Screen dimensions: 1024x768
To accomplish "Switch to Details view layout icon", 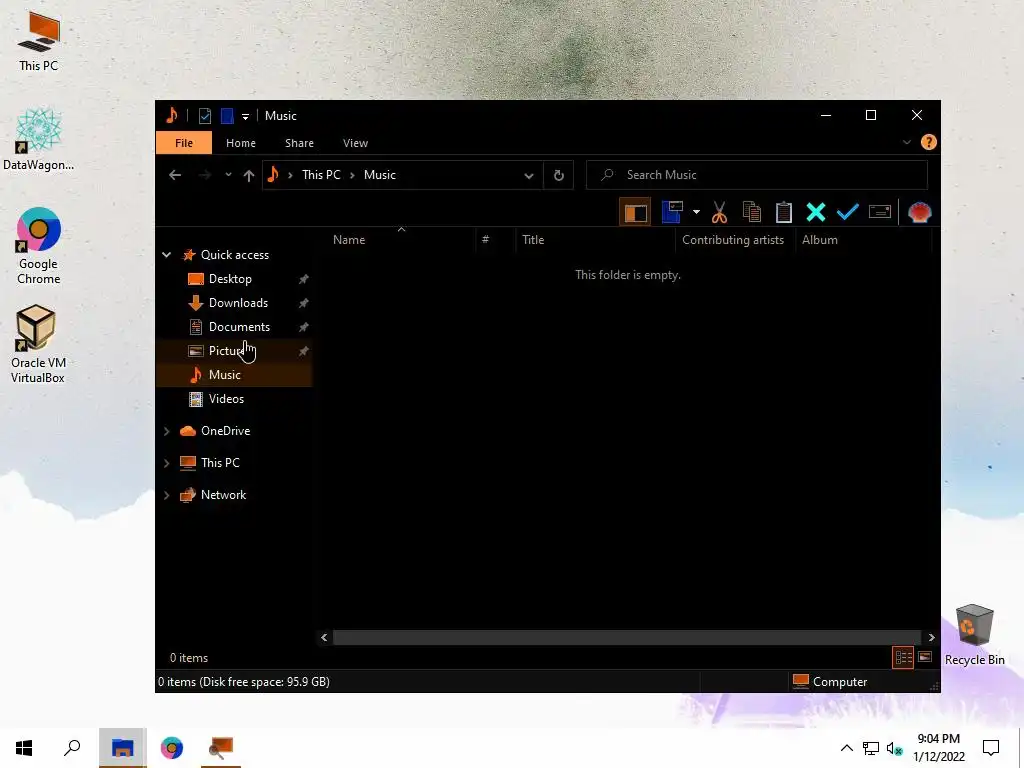I will [x=903, y=658].
